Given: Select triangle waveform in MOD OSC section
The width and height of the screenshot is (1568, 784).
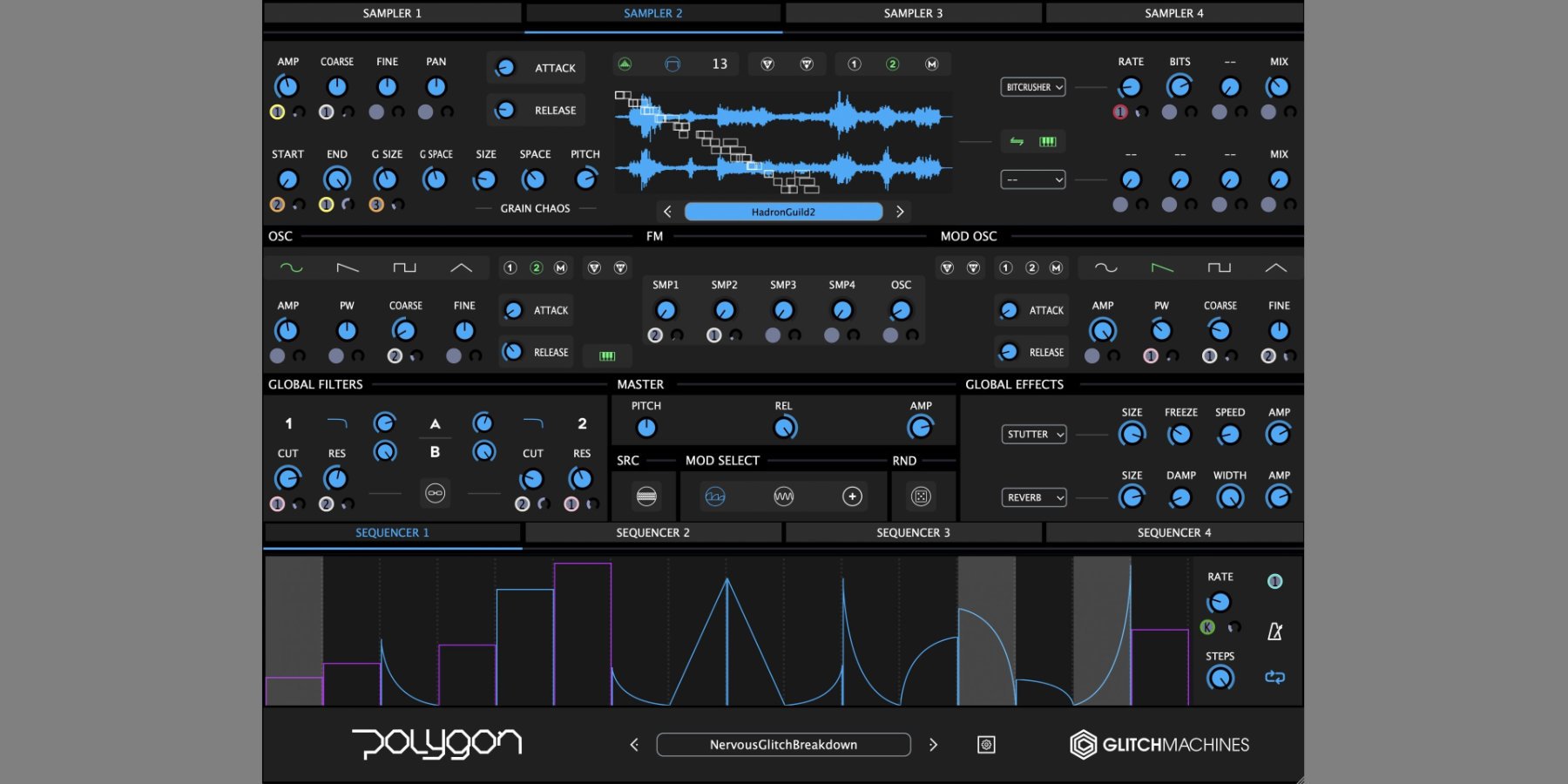Looking at the screenshot, I should point(1275,267).
